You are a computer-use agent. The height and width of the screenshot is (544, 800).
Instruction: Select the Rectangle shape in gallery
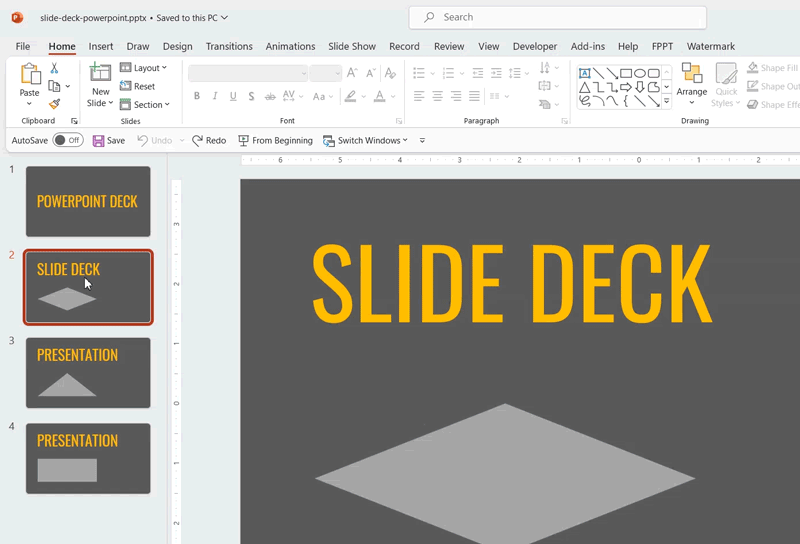[626, 73]
